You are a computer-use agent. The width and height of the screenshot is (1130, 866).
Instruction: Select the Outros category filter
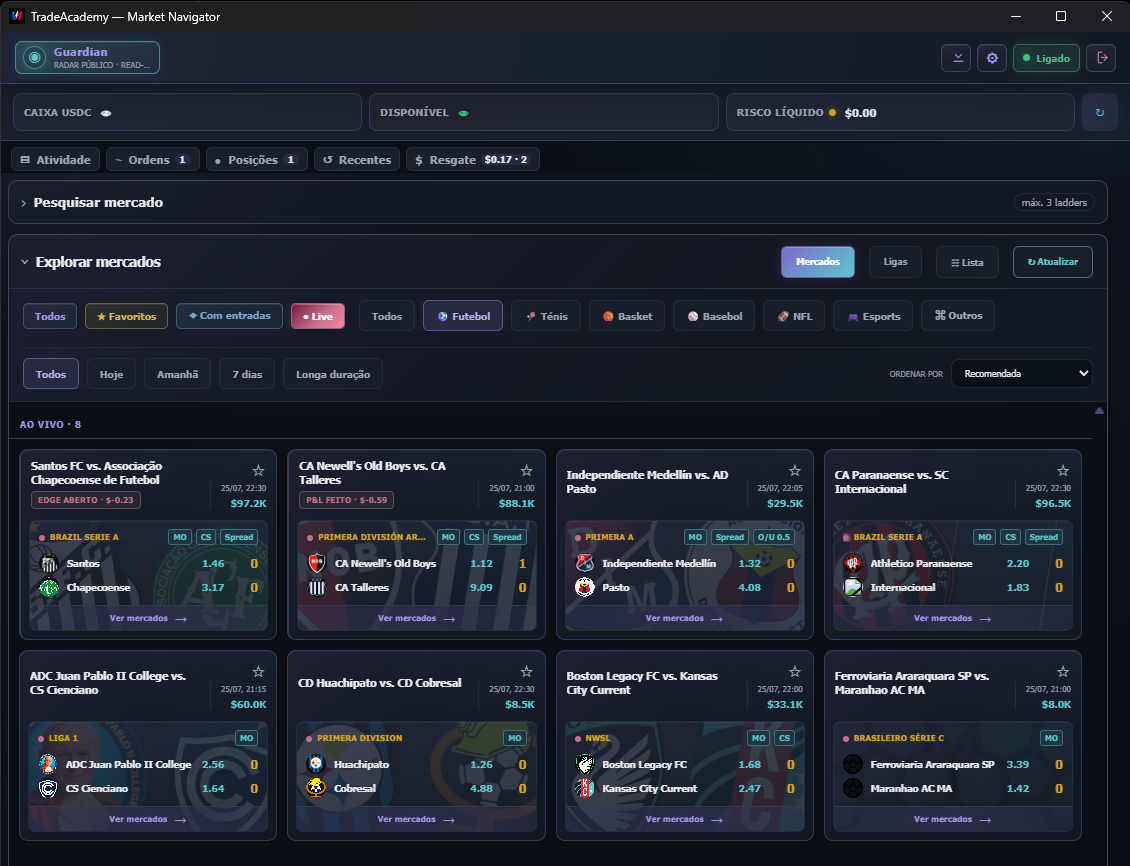coord(958,316)
